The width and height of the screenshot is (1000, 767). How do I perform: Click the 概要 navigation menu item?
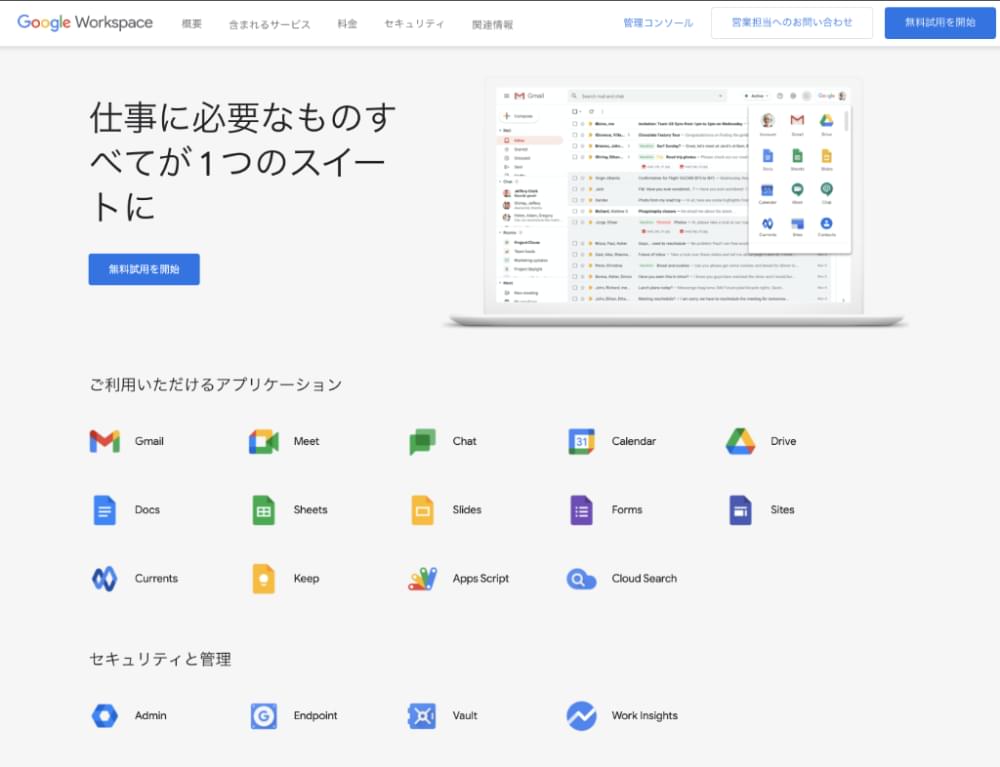click(192, 24)
